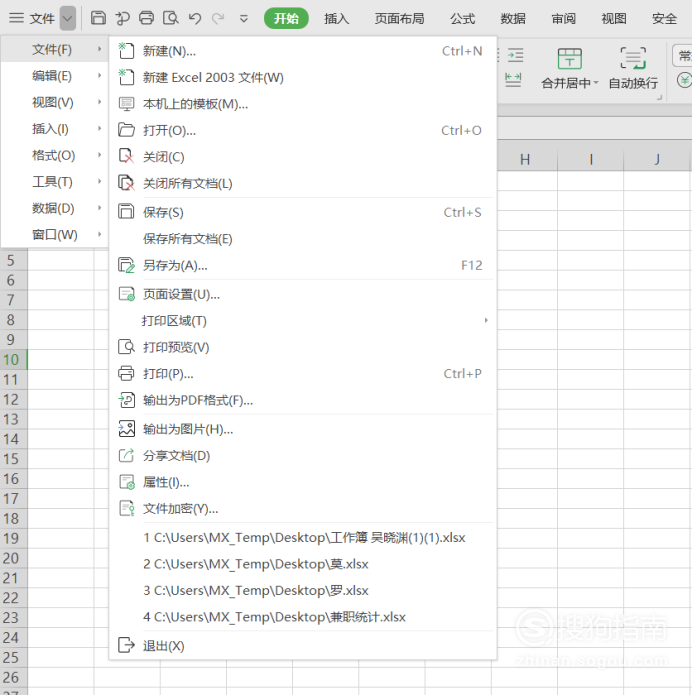Choose 属性(I)... menu entry
Image resolution: width=692 pixels, height=695 pixels.
[x=303, y=482]
